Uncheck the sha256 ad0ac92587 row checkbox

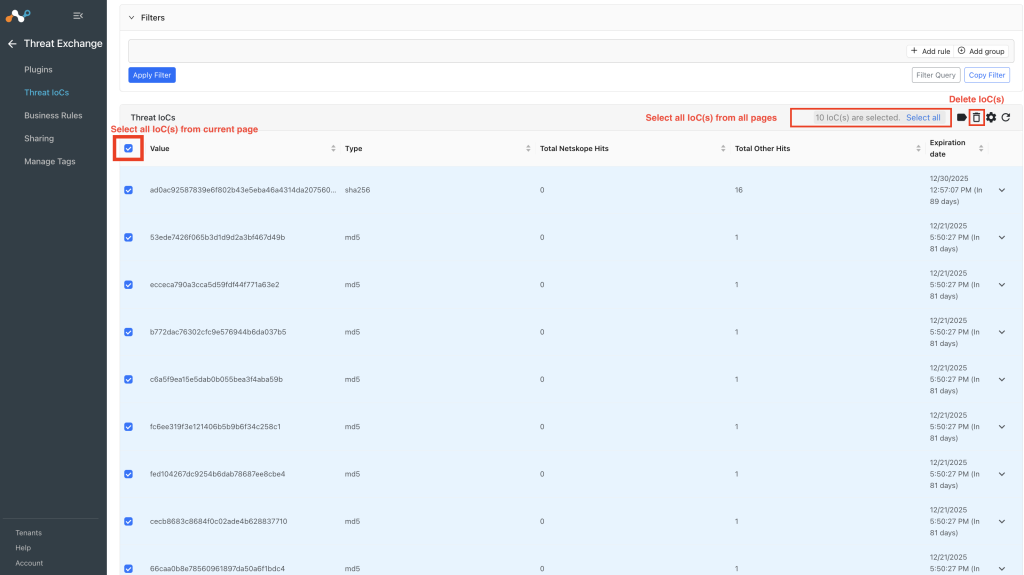pyautogui.click(x=129, y=190)
